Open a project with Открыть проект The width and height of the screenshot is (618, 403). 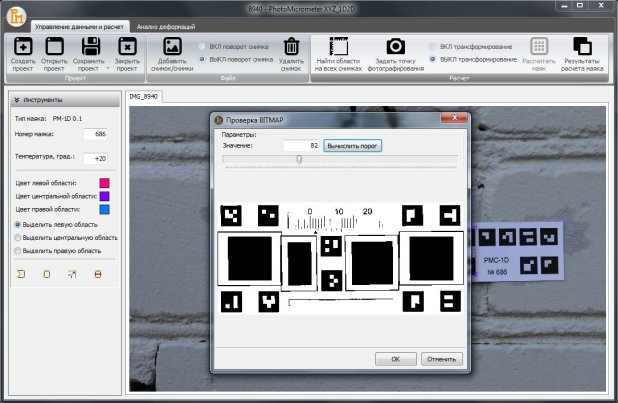point(54,47)
